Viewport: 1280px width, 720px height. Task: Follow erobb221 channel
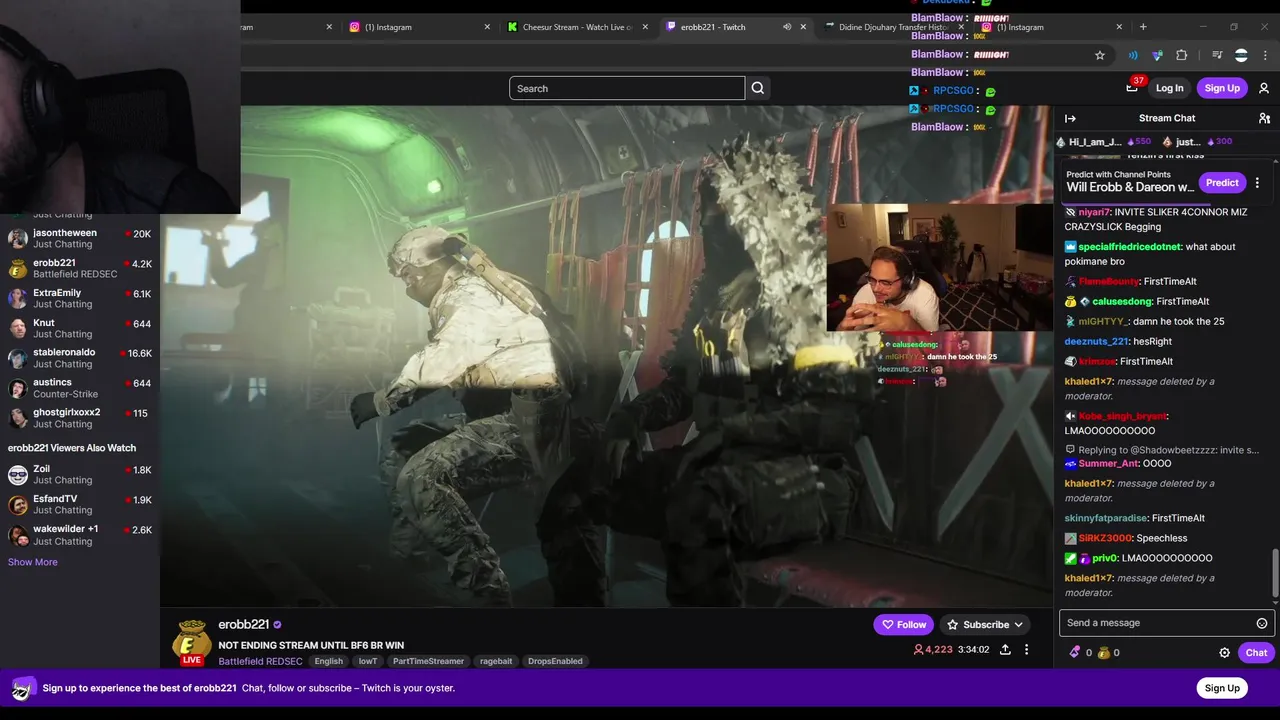click(x=904, y=625)
